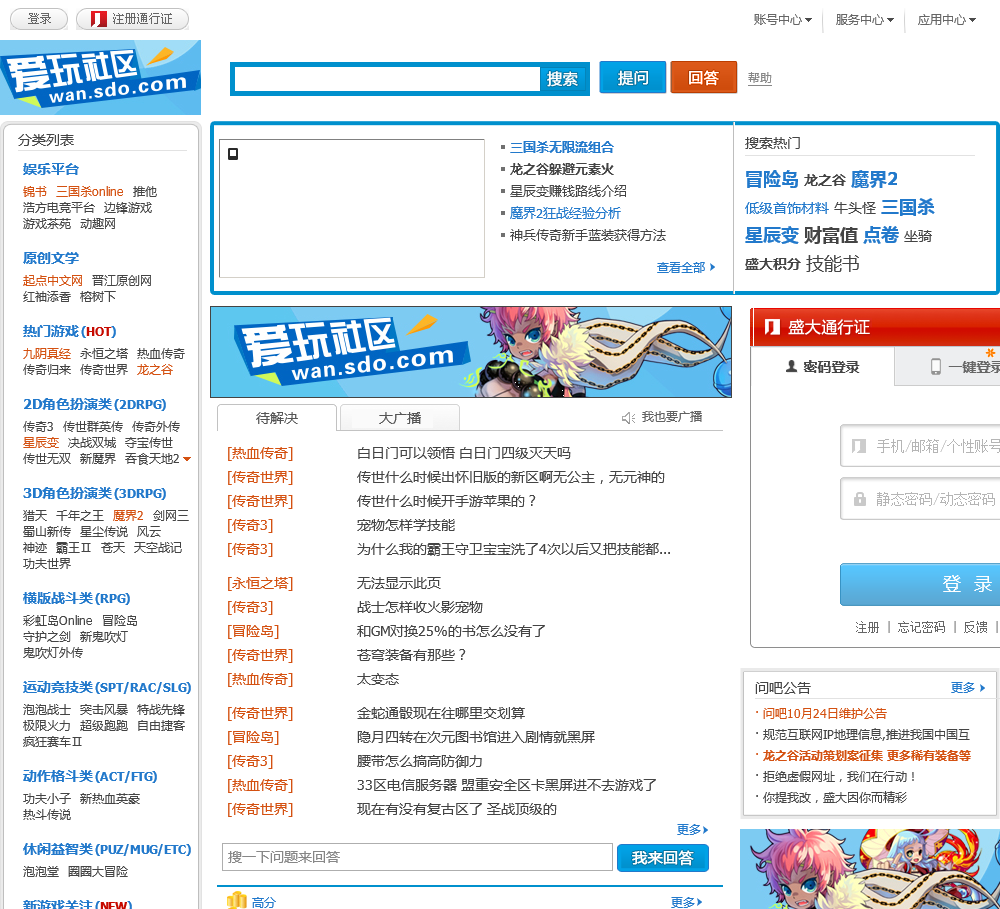Viewport: 1000px width, 909px height.
Task: Click the phone icon on 一键登录 tab
Action: point(936,366)
